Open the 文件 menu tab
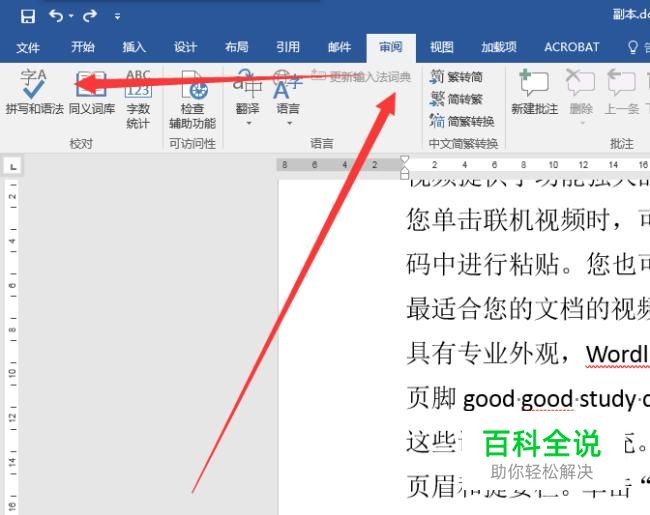The height and width of the screenshot is (515, 650). [x=28, y=48]
